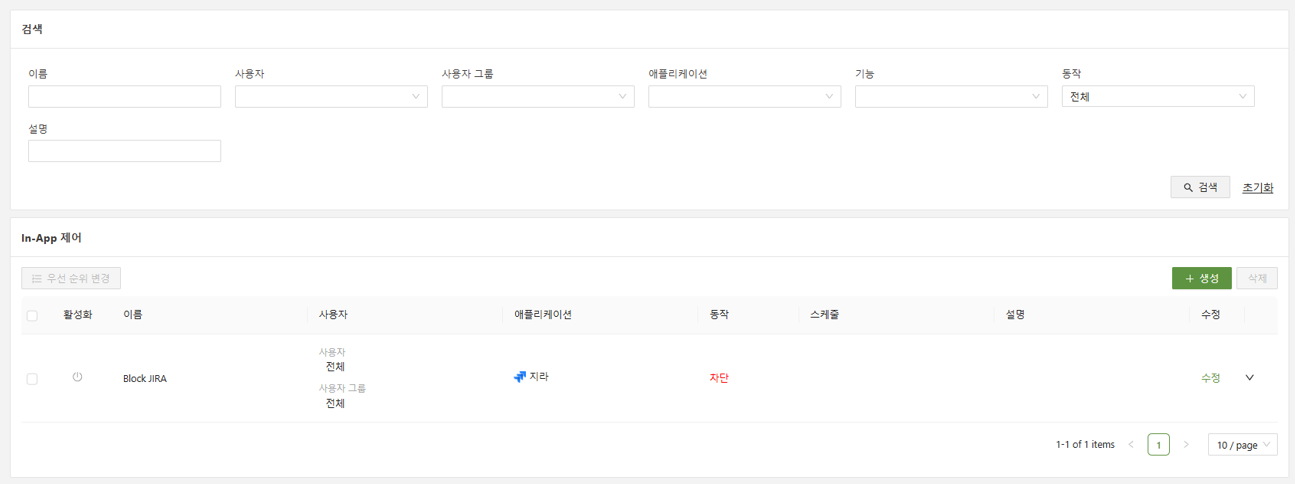Image resolution: width=1295 pixels, height=484 pixels.
Task: Open the 동작 dropdown showing 전체
Action: (1157, 97)
